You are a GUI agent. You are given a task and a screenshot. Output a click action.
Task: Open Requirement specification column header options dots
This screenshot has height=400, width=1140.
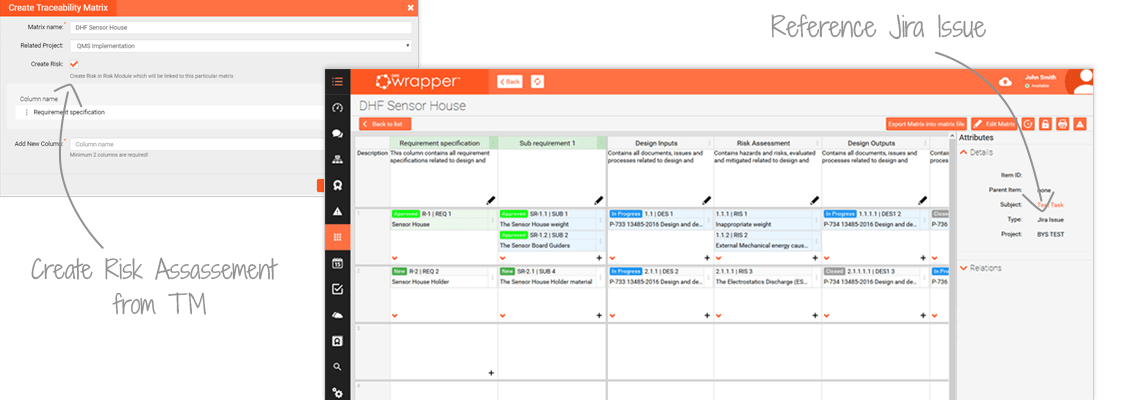[494, 143]
